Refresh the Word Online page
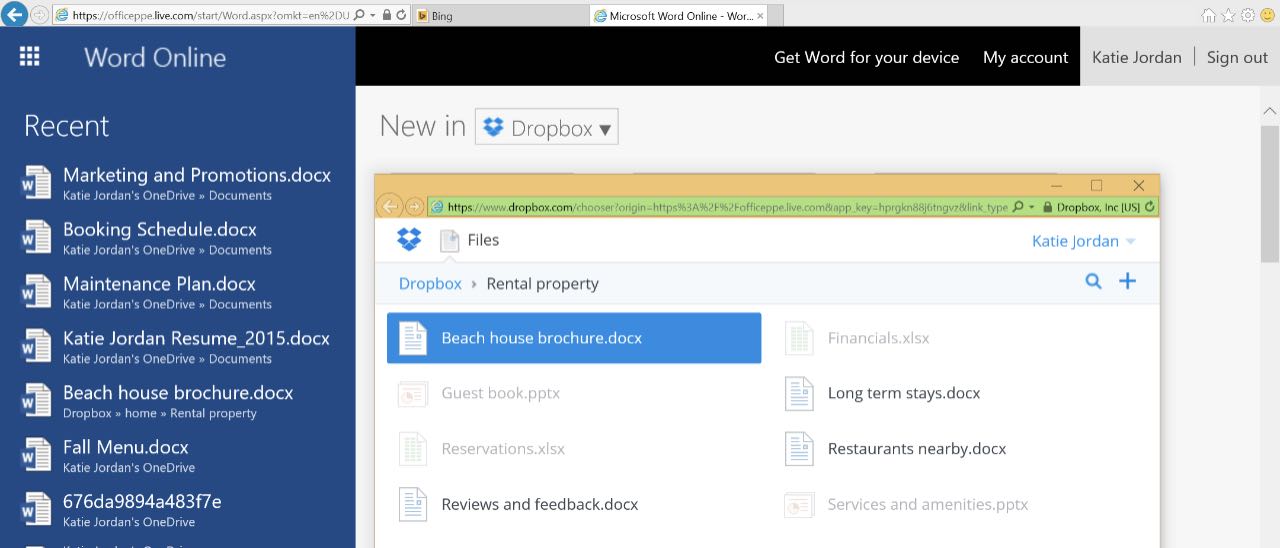The height and width of the screenshot is (548, 1280). pos(401,16)
